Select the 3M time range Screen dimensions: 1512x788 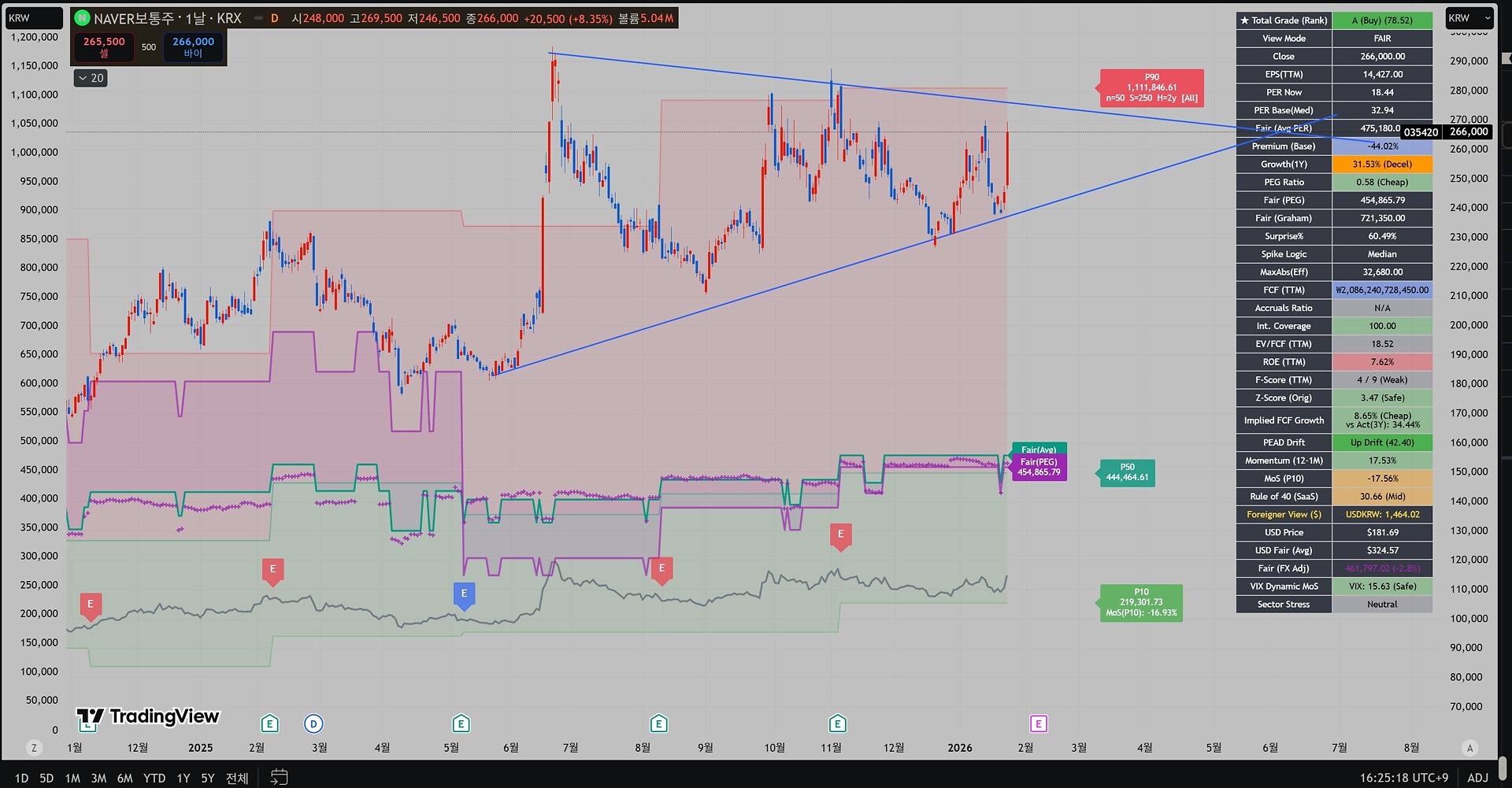[98, 779]
